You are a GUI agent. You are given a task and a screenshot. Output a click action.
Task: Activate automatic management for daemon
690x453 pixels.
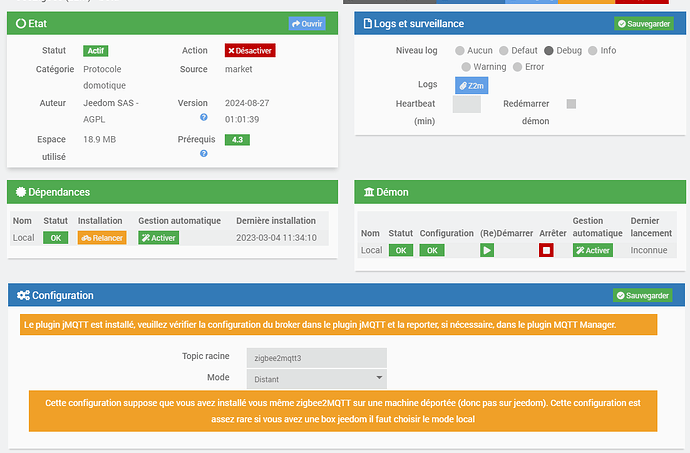593,250
